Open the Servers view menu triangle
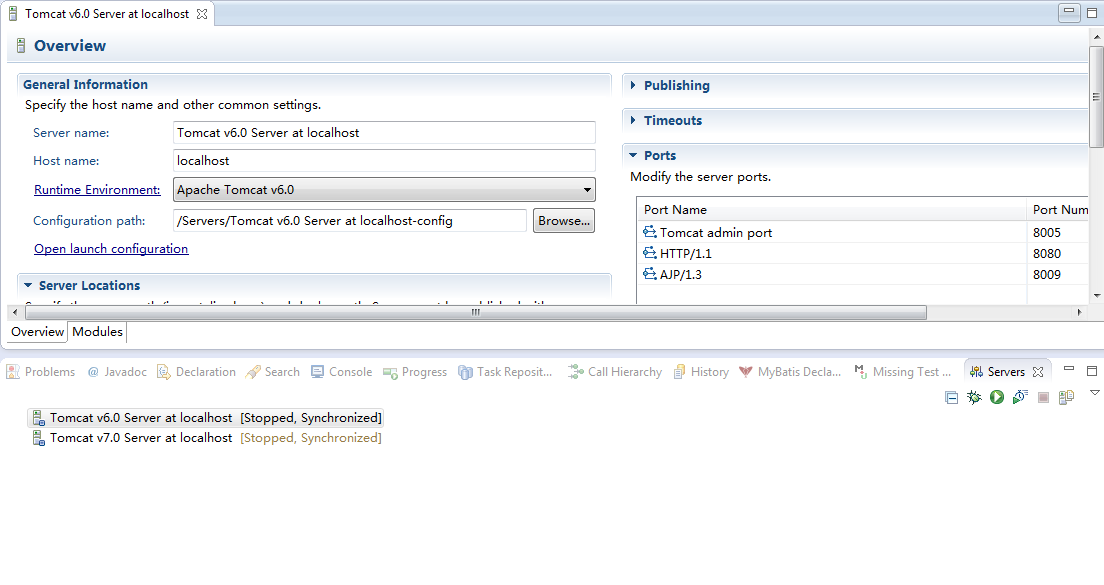The width and height of the screenshot is (1104, 585). coord(1094,393)
